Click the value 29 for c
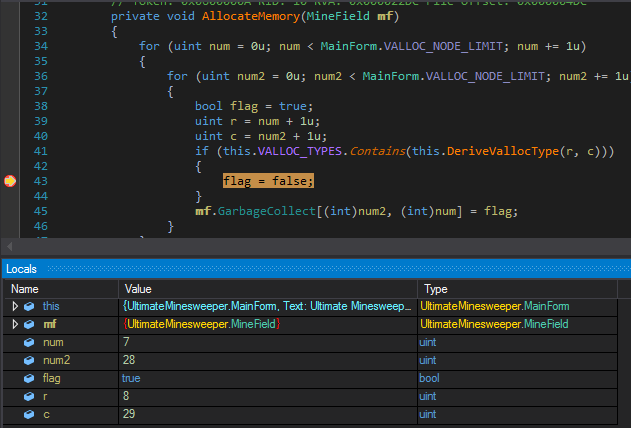The width and height of the screenshot is (631, 428). point(129,414)
